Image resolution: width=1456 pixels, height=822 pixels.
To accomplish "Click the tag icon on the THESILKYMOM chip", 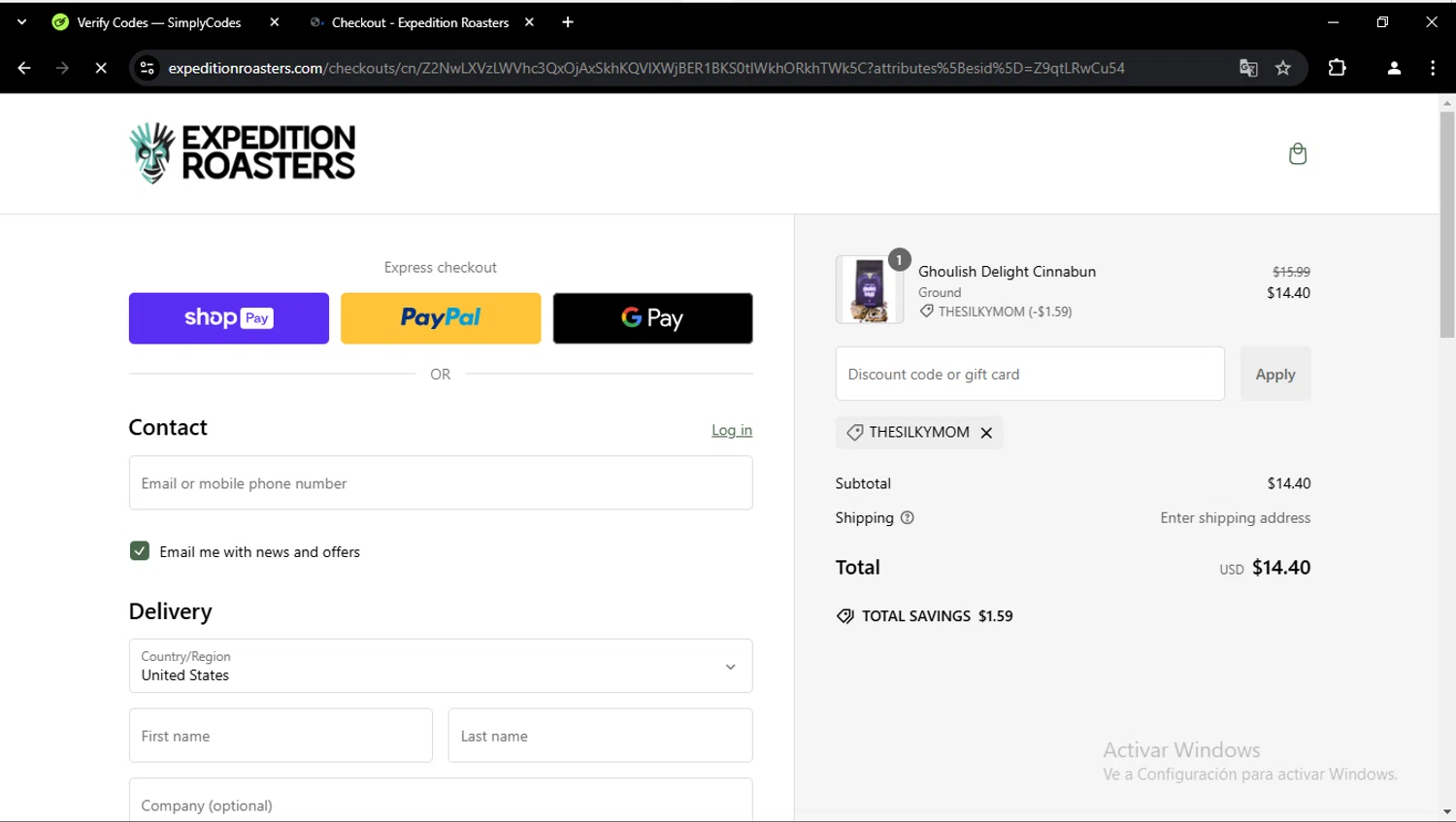I will click(x=854, y=433).
